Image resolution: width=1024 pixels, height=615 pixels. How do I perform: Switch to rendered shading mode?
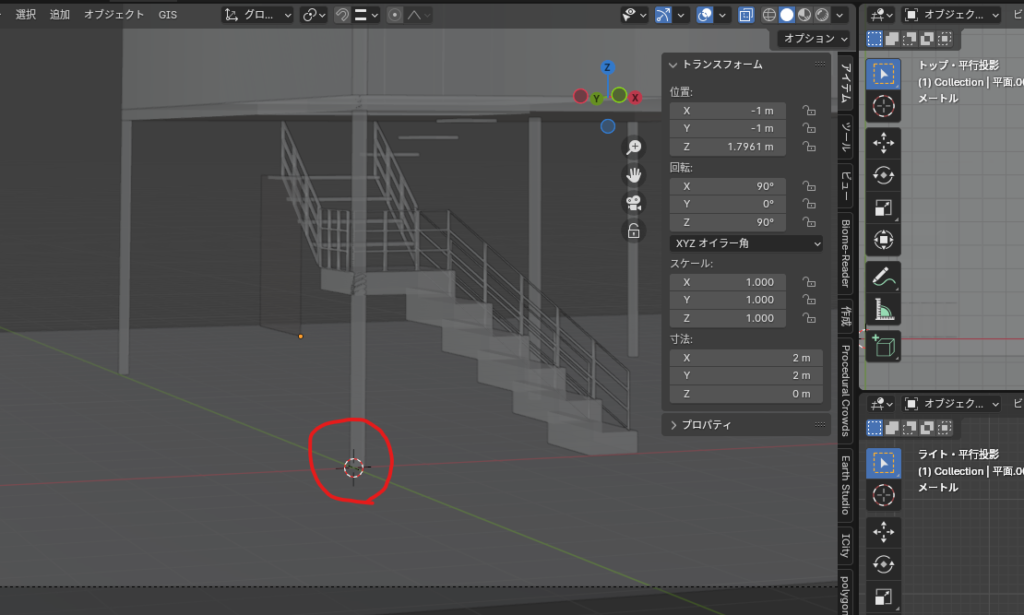pos(820,15)
